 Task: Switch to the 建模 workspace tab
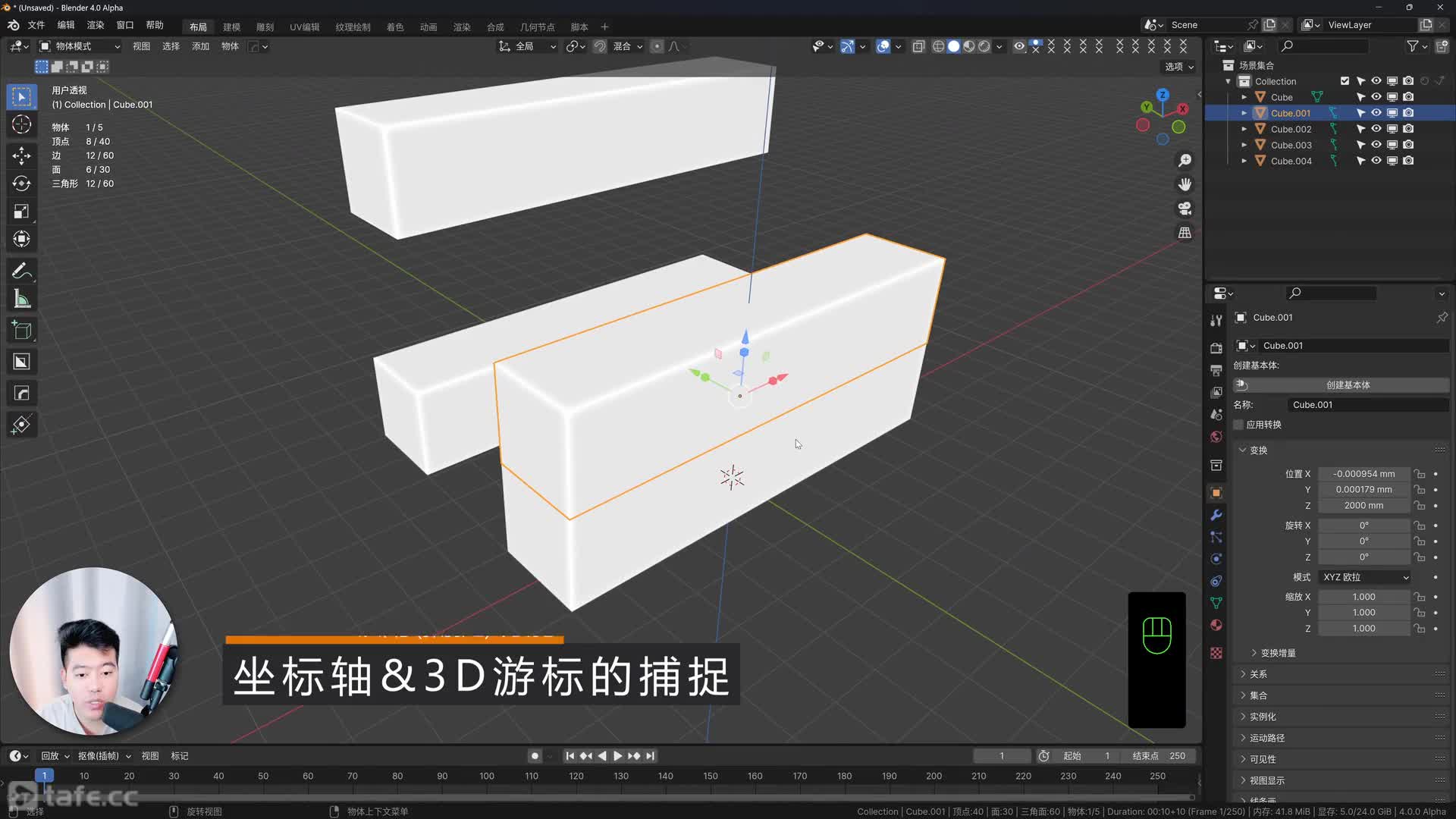[x=231, y=27]
